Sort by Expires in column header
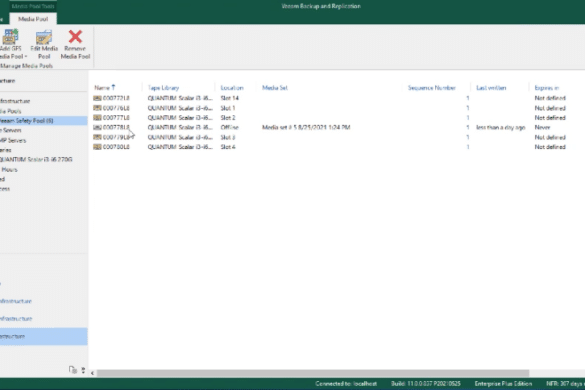585x390 pixels. click(x=547, y=88)
